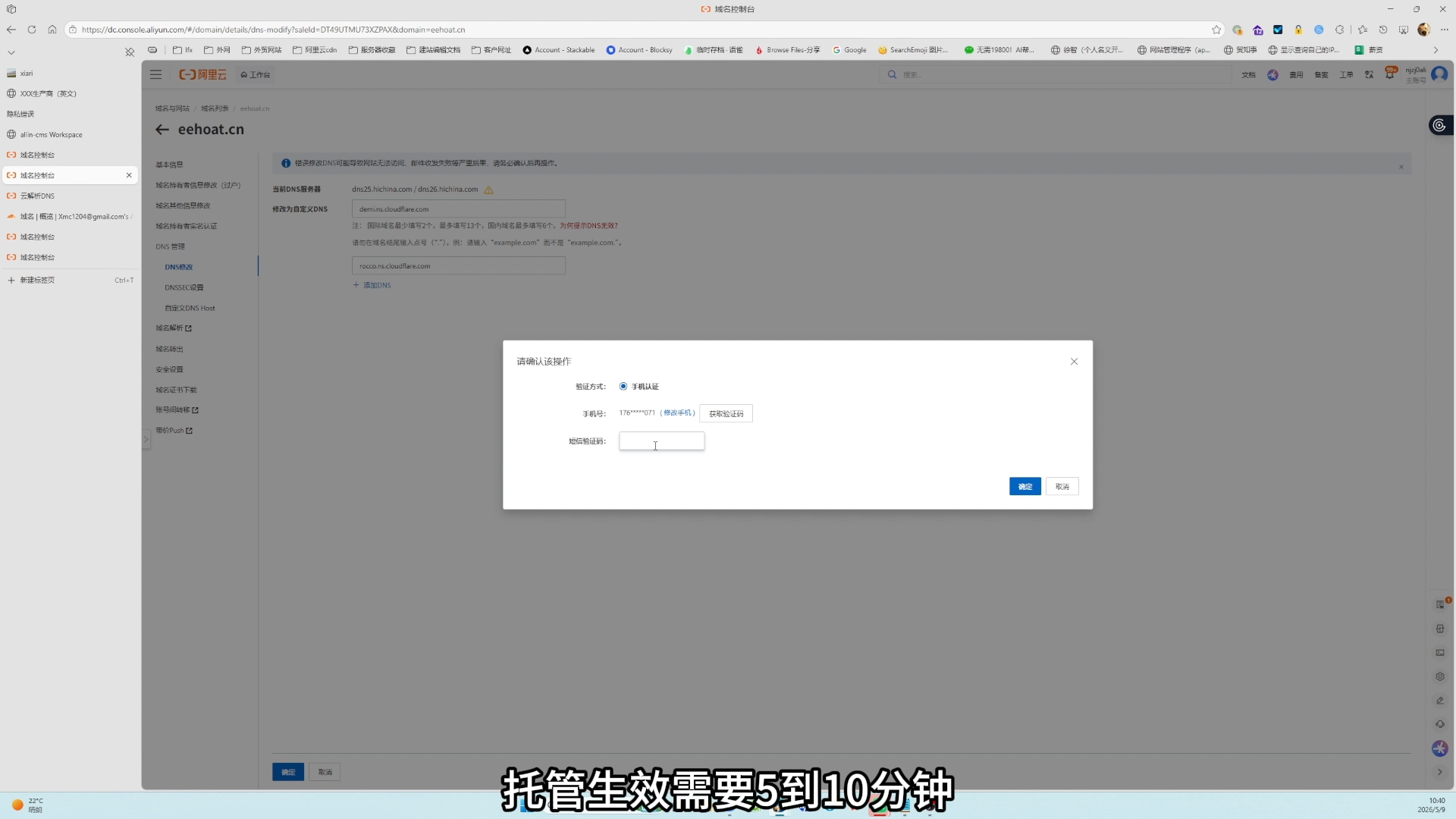1456x819 pixels.
Task: Open 域名证书下载 in the left menu
Action: click(176, 390)
